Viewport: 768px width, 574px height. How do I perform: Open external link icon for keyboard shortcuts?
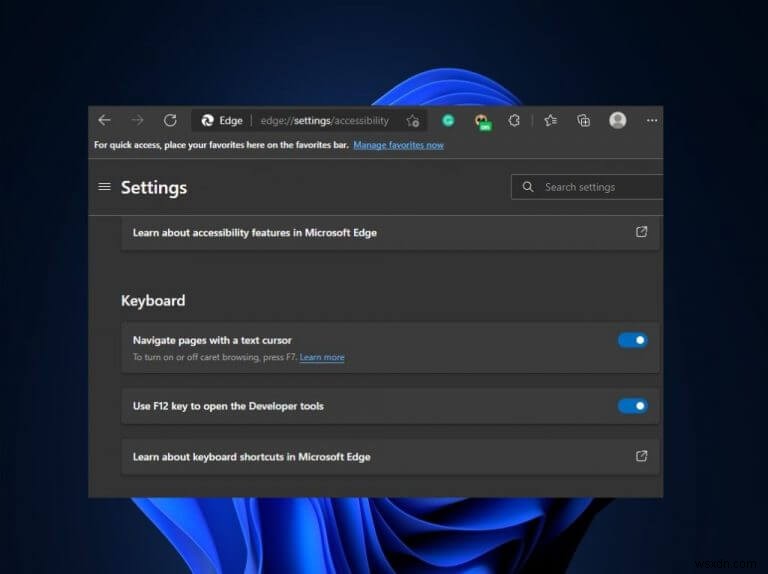(x=641, y=456)
